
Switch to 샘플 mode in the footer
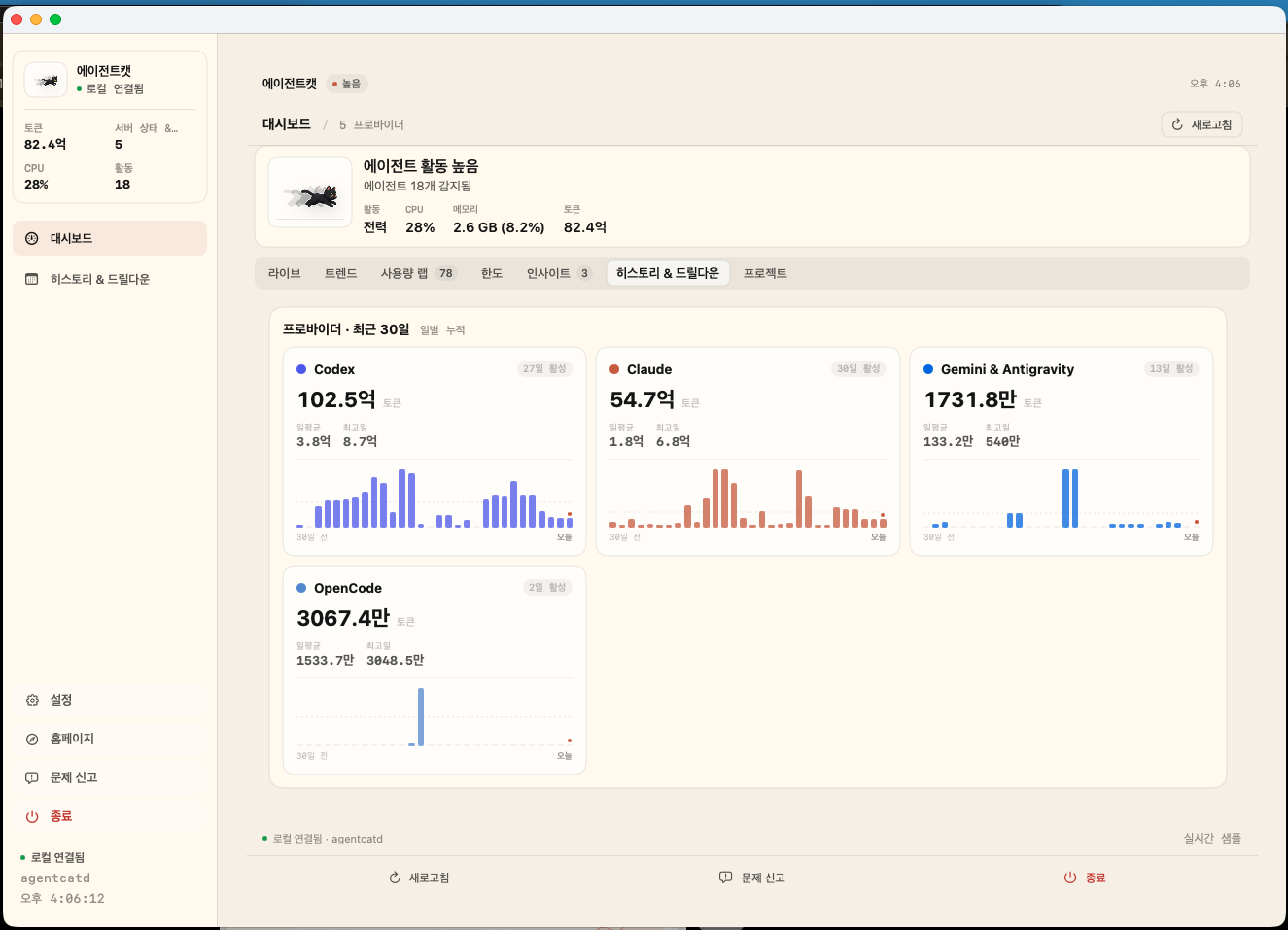[x=1232, y=838]
